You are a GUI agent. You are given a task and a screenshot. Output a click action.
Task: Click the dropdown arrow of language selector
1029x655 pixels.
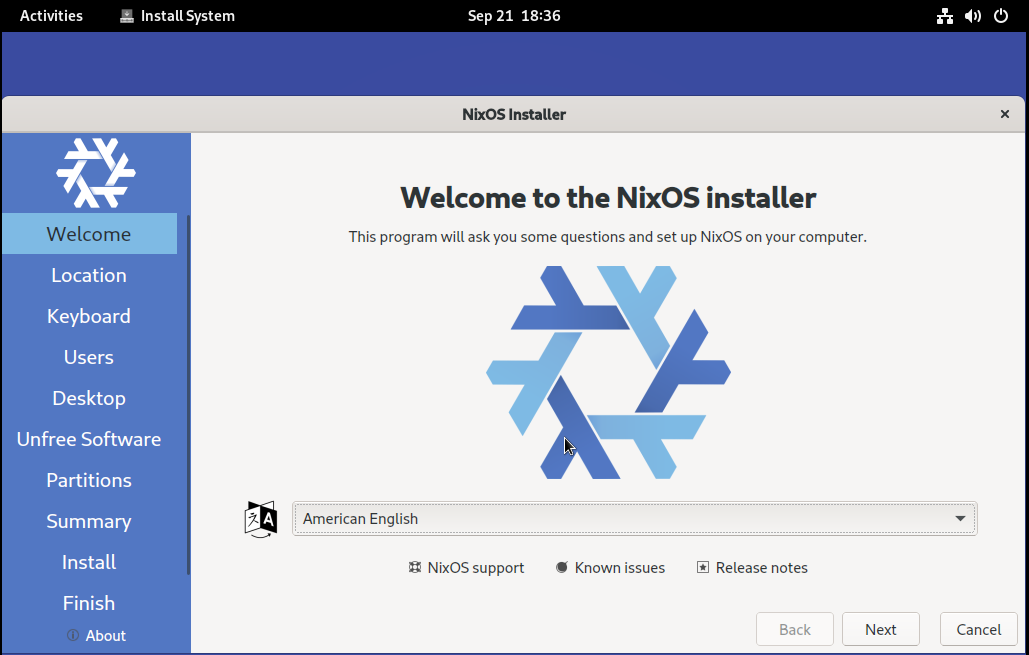[x=960, y=519]
